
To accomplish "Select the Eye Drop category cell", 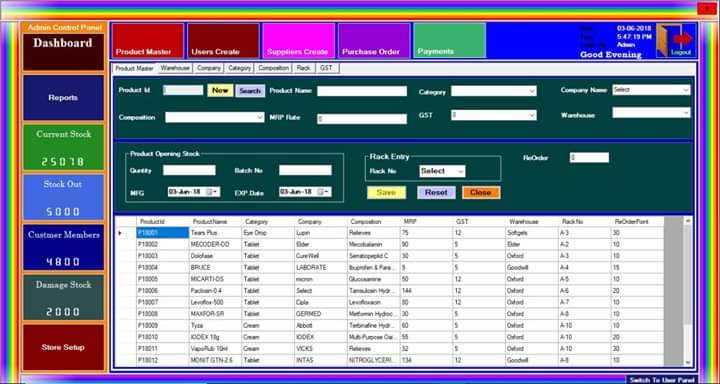I will pyautogui.click(x=268, y=233).
